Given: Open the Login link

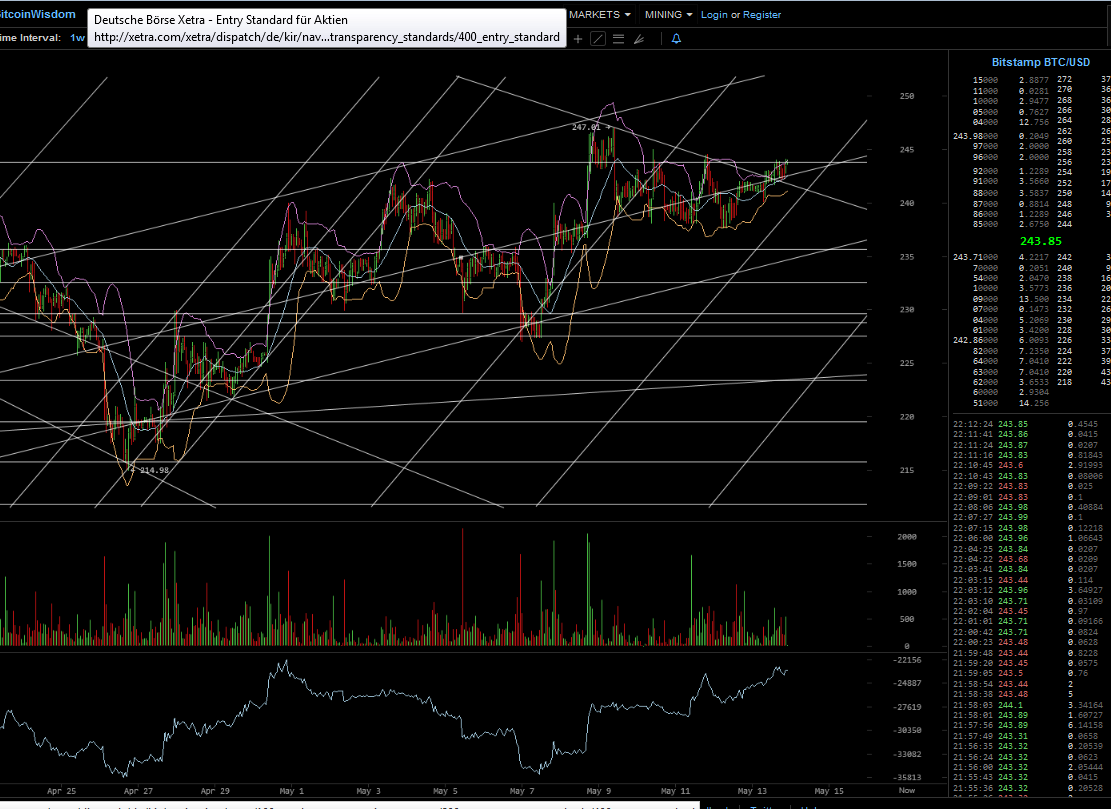Looking at the screenshot, I should click(714, 15).
